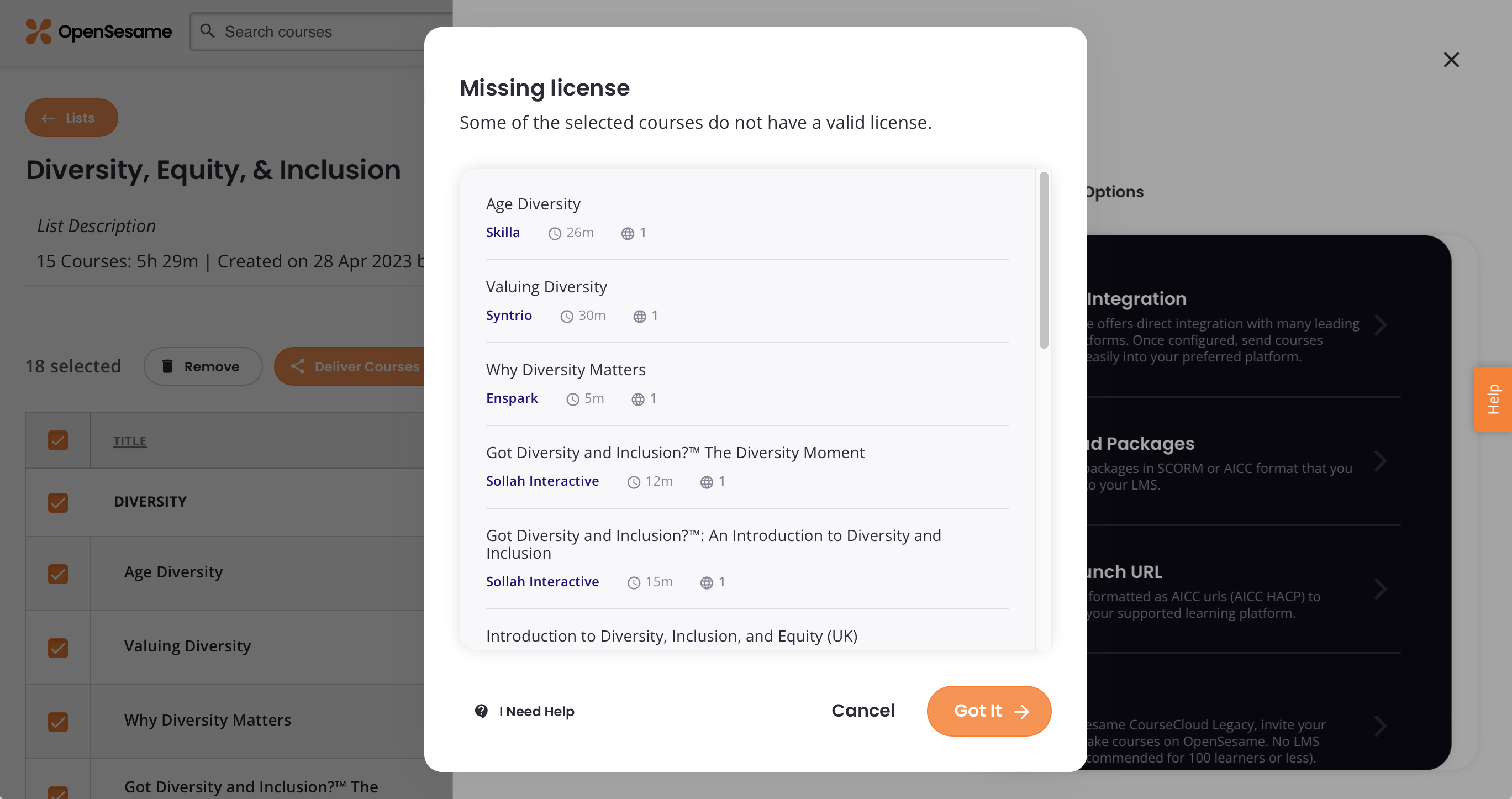Click globe icon in The Diversity Moment row
The height and width of the screenshot is (799, 1512).
706,482
